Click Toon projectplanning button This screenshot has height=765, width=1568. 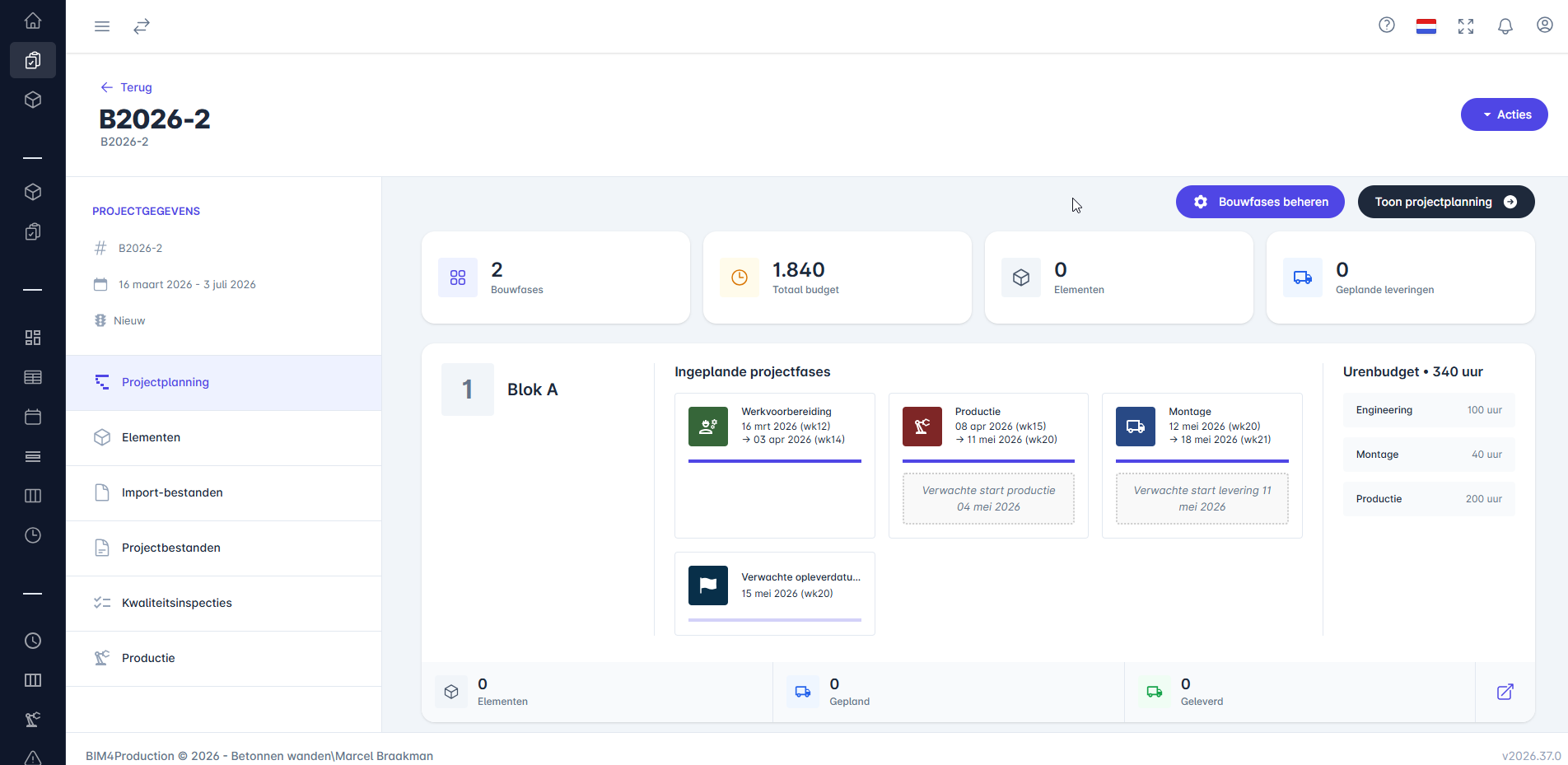coord(1446,202)
